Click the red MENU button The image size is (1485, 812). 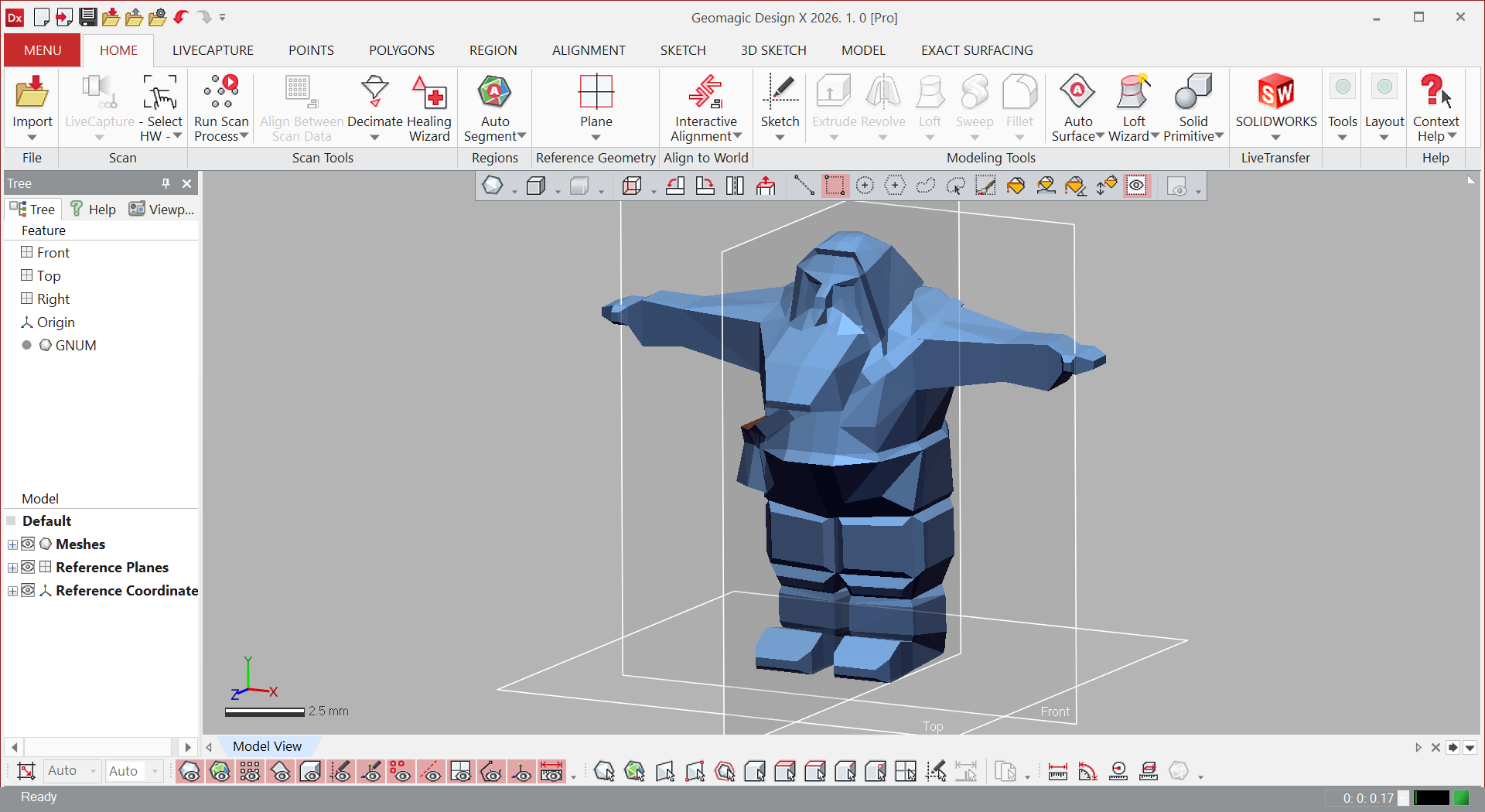click(43, 50)
